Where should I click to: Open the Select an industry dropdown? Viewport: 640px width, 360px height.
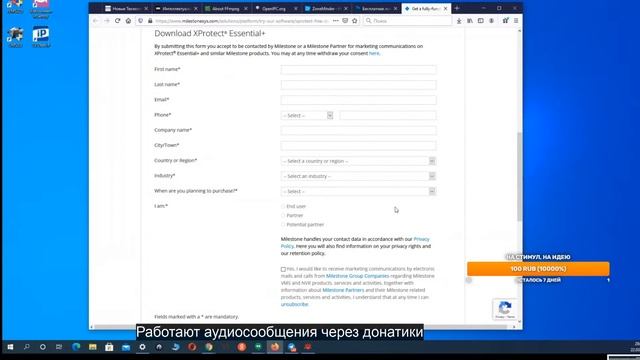tap(358, 176)
